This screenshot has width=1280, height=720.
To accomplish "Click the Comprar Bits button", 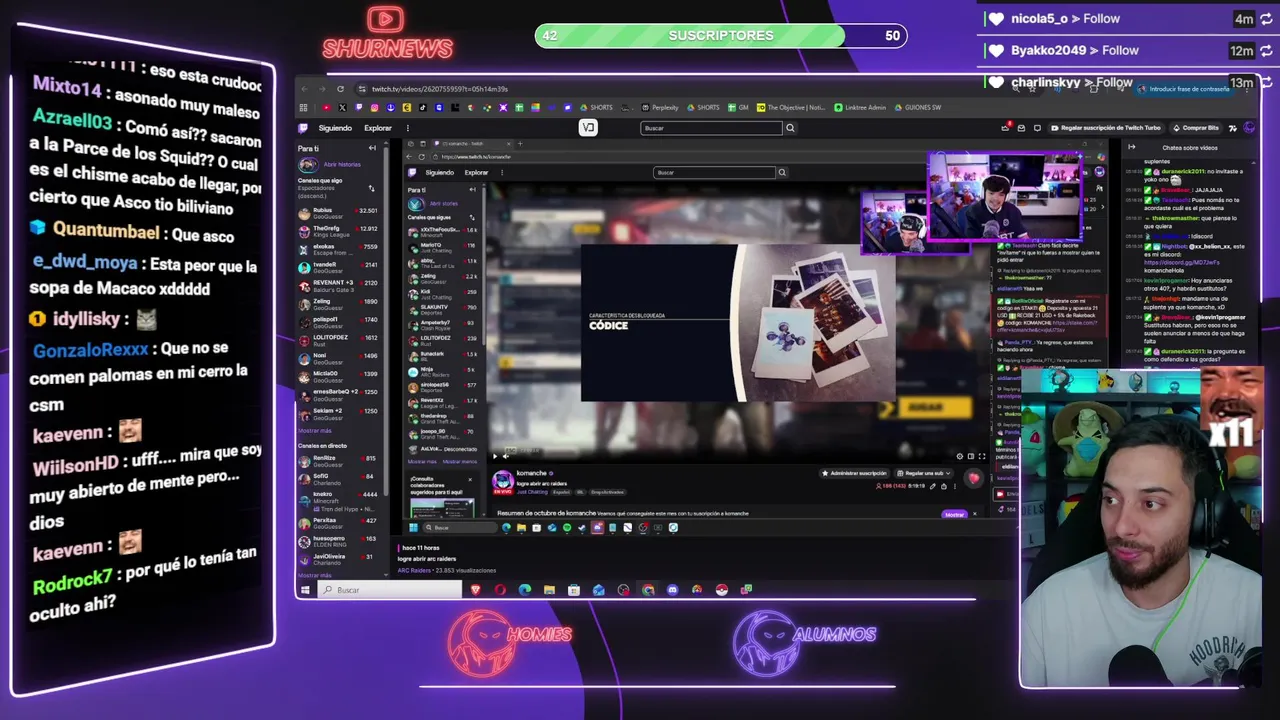I will coord(1196,128).
